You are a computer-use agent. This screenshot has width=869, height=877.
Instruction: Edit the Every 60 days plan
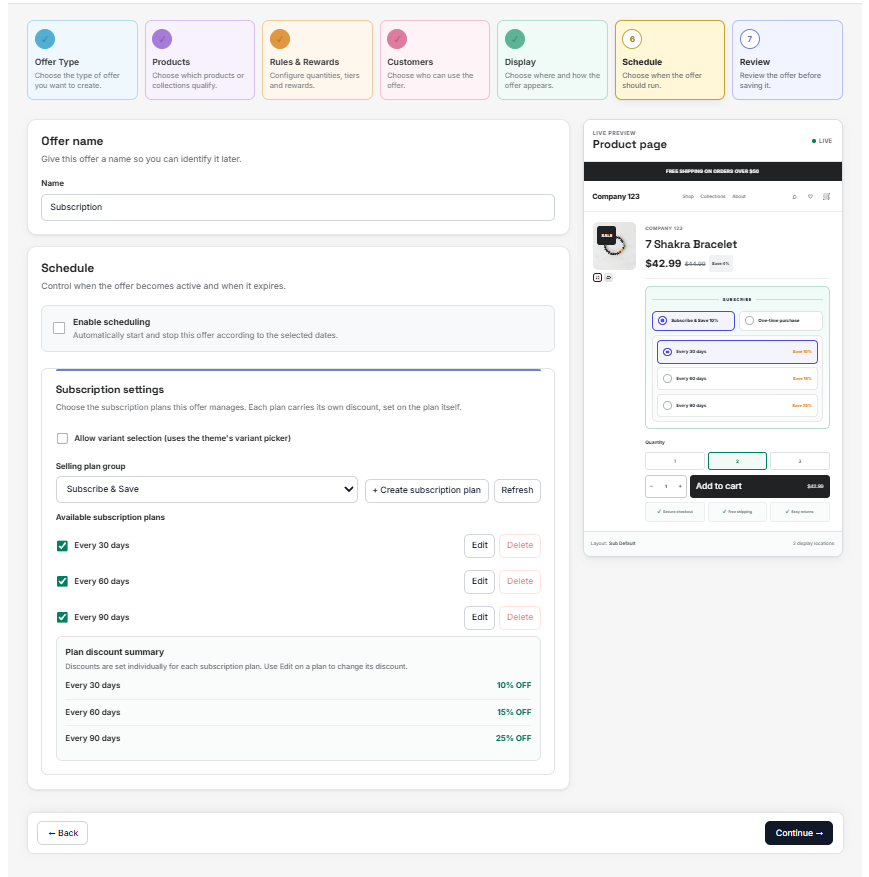coord(479,582)
